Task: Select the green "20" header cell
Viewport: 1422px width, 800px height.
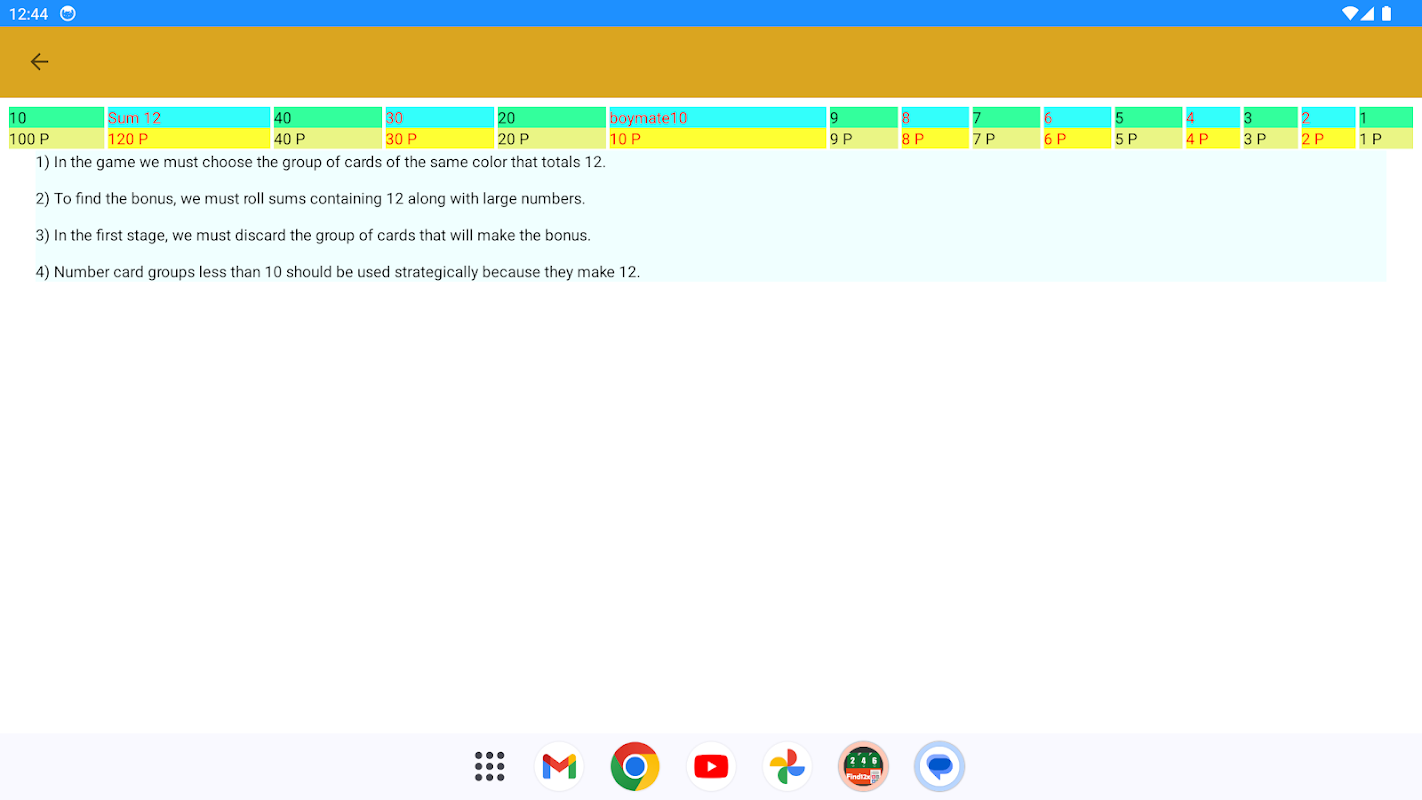Action: click(x=551, y=118)
